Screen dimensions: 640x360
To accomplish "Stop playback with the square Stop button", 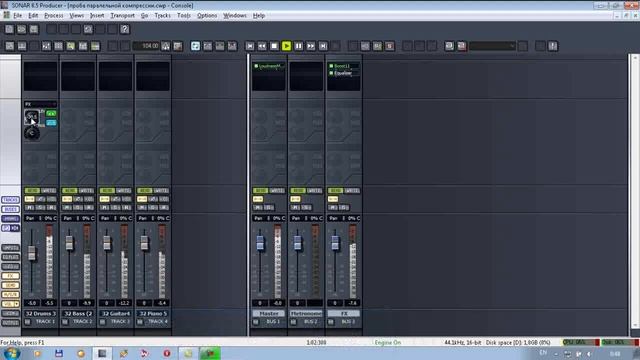I will (x=274, y=46).
